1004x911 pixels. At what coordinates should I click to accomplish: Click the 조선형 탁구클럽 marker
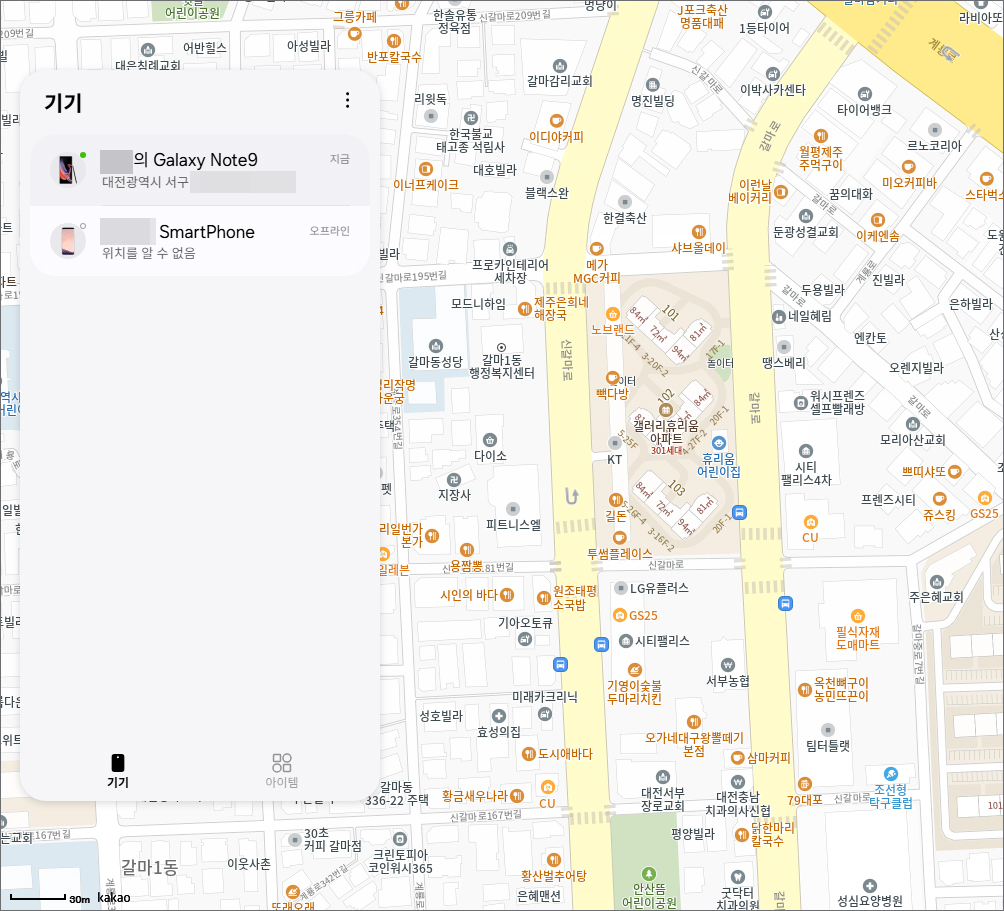891,774
